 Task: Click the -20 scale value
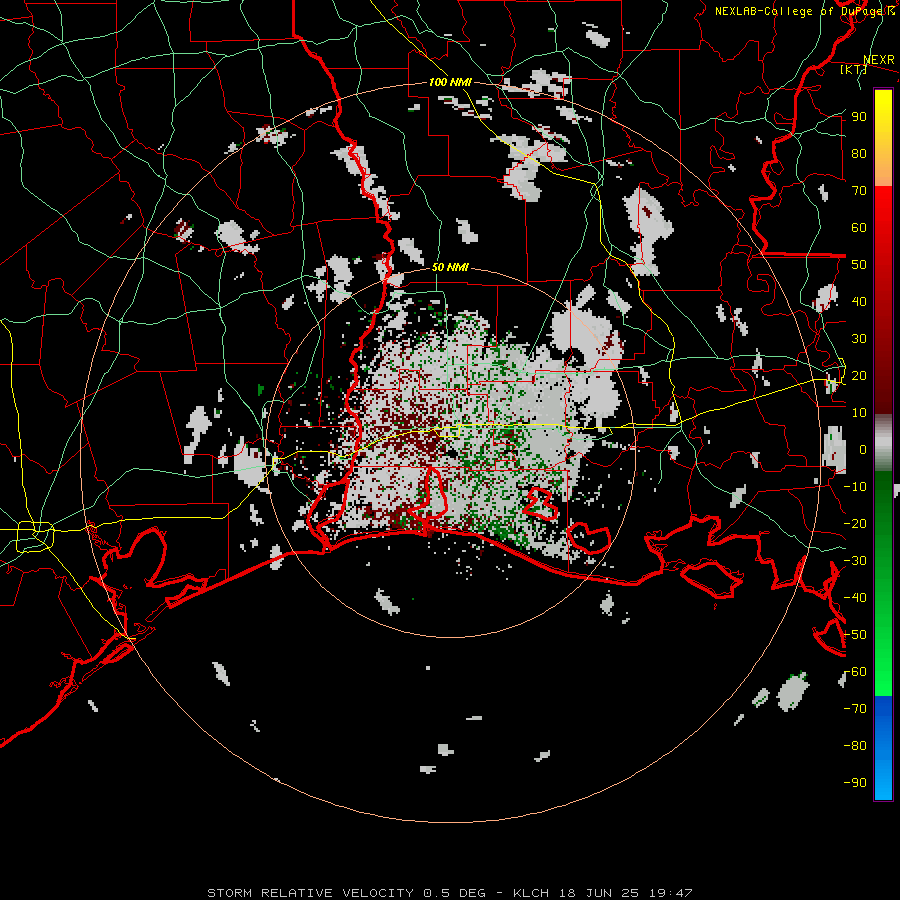[x=855, y=524]
